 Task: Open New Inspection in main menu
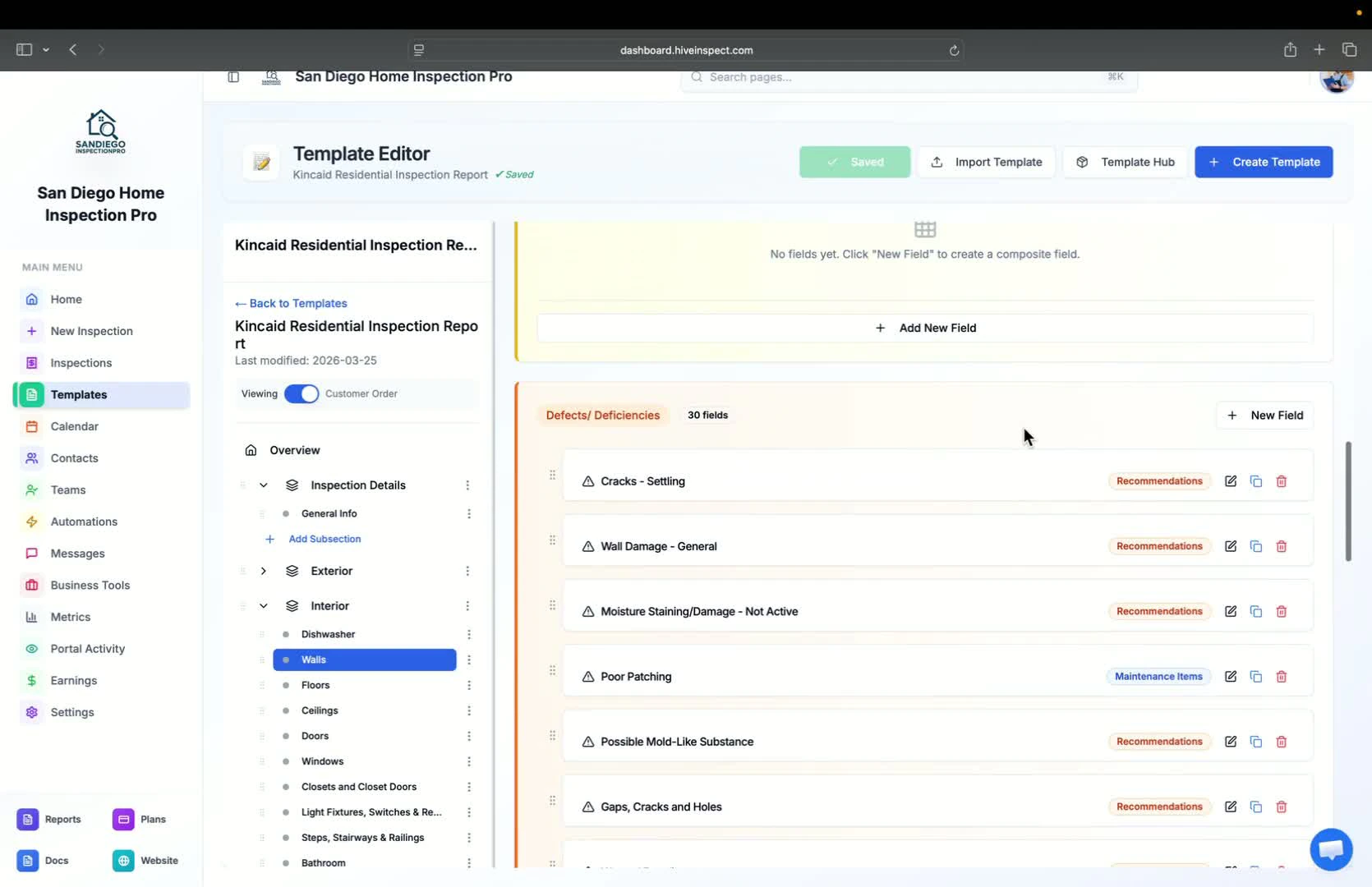click(104, 331)
